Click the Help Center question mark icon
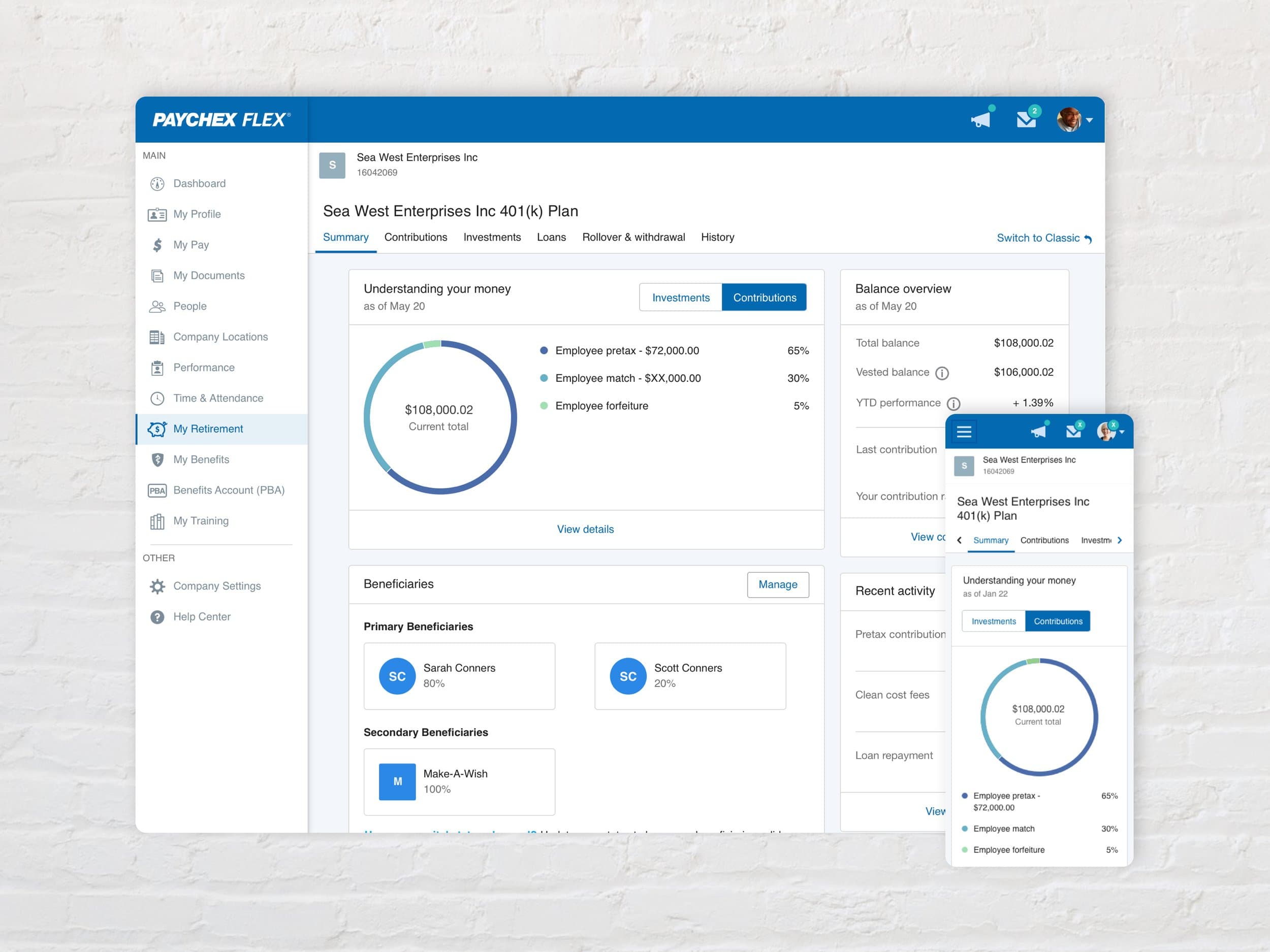1270x952 pixels. coord(157,617)
